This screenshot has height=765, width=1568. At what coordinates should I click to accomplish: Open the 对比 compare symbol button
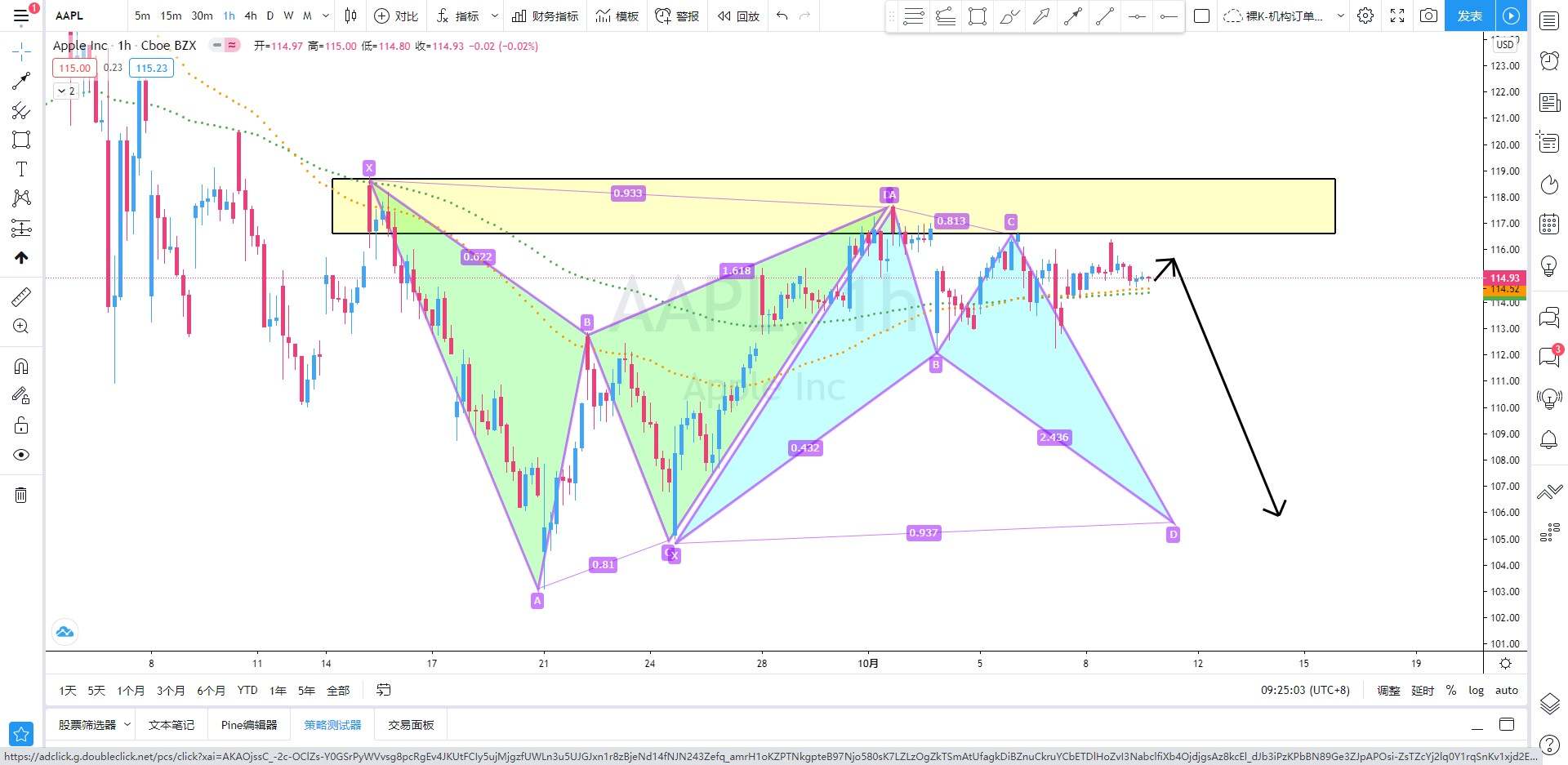click(x=396, y=16)
